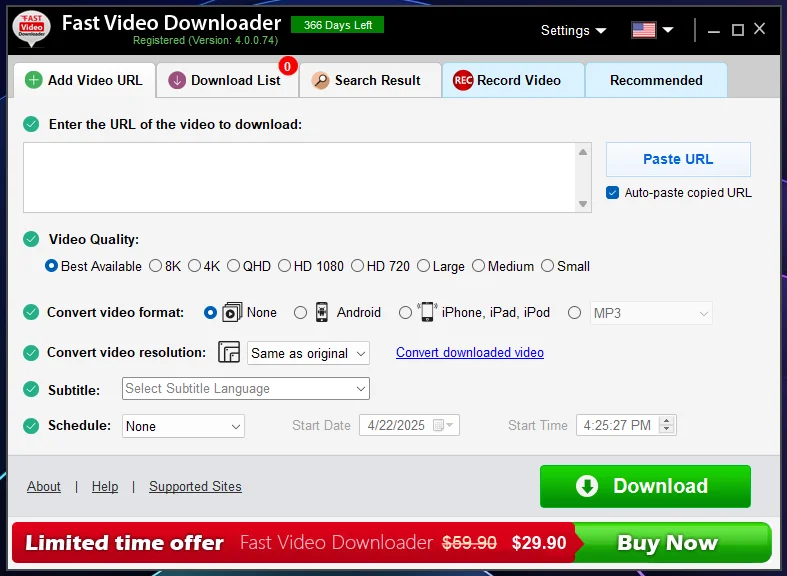Click the Android robot phone icon
The image size is (787, 576).
click(x=322, y=312)
